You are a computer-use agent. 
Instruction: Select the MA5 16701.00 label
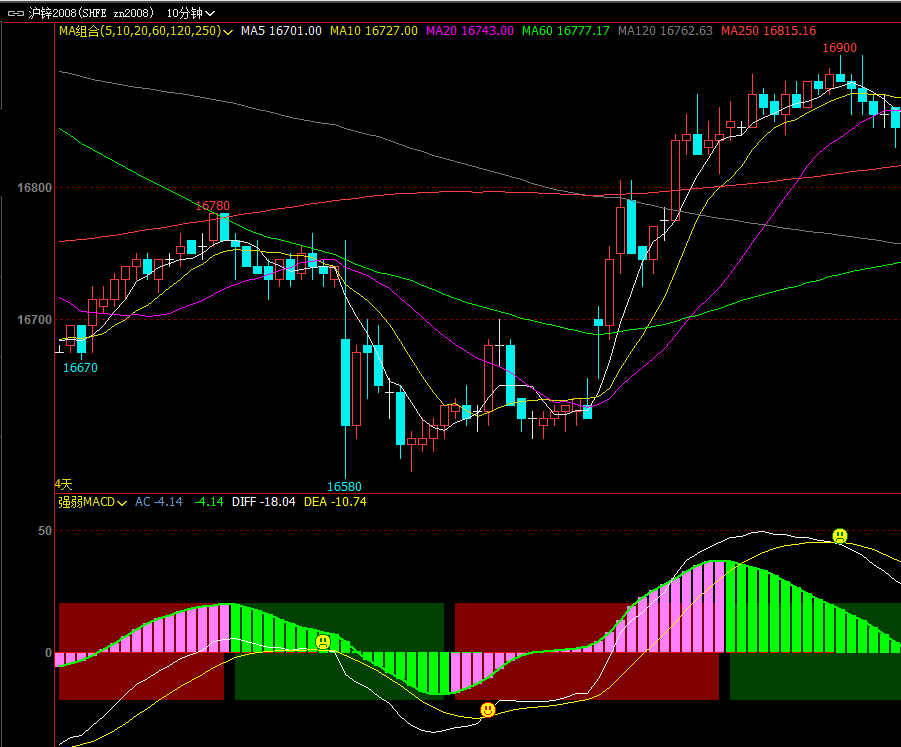[281, 31]
